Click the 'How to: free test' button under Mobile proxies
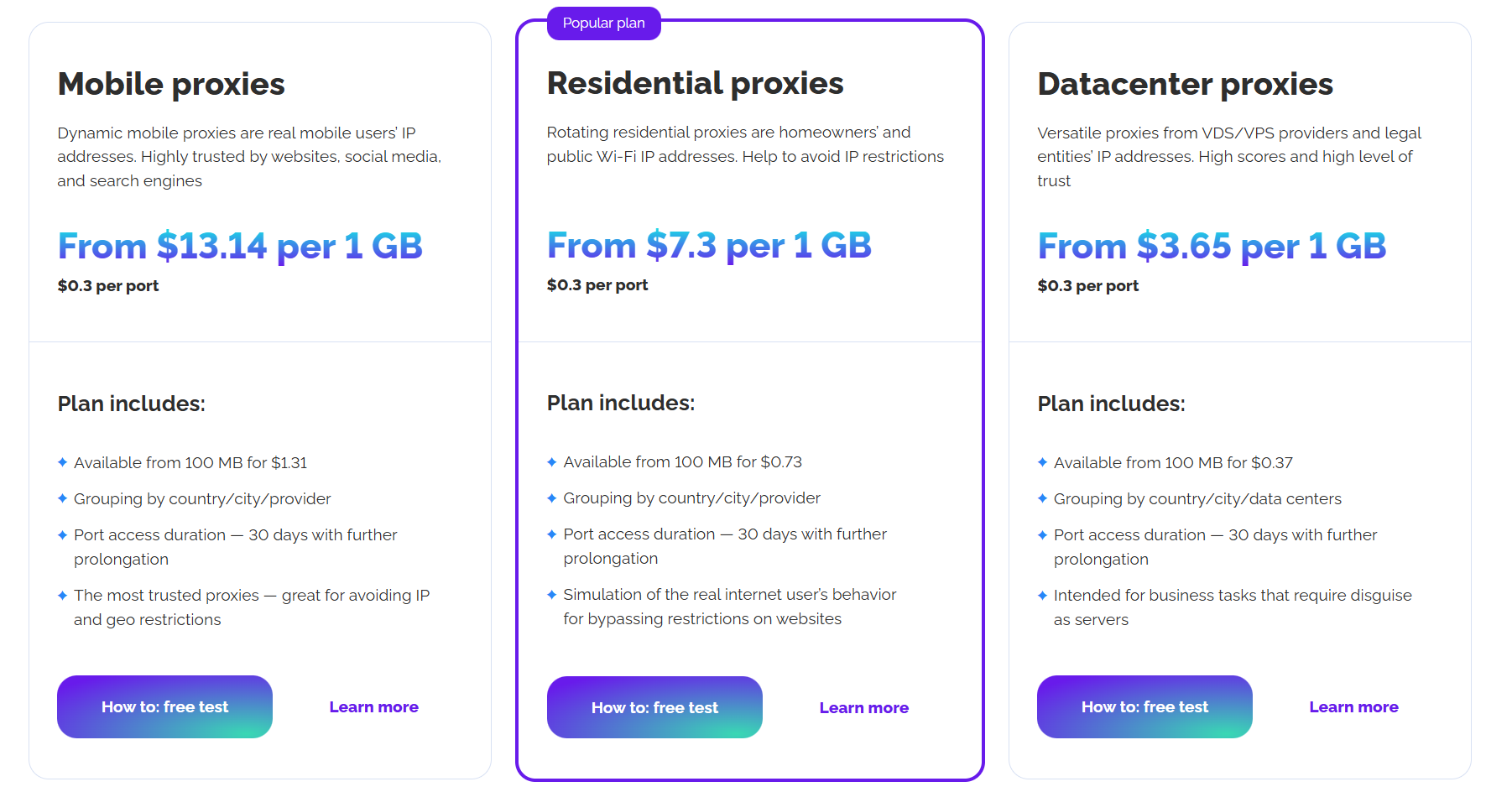1512x792 pixels. pos(164,706)
